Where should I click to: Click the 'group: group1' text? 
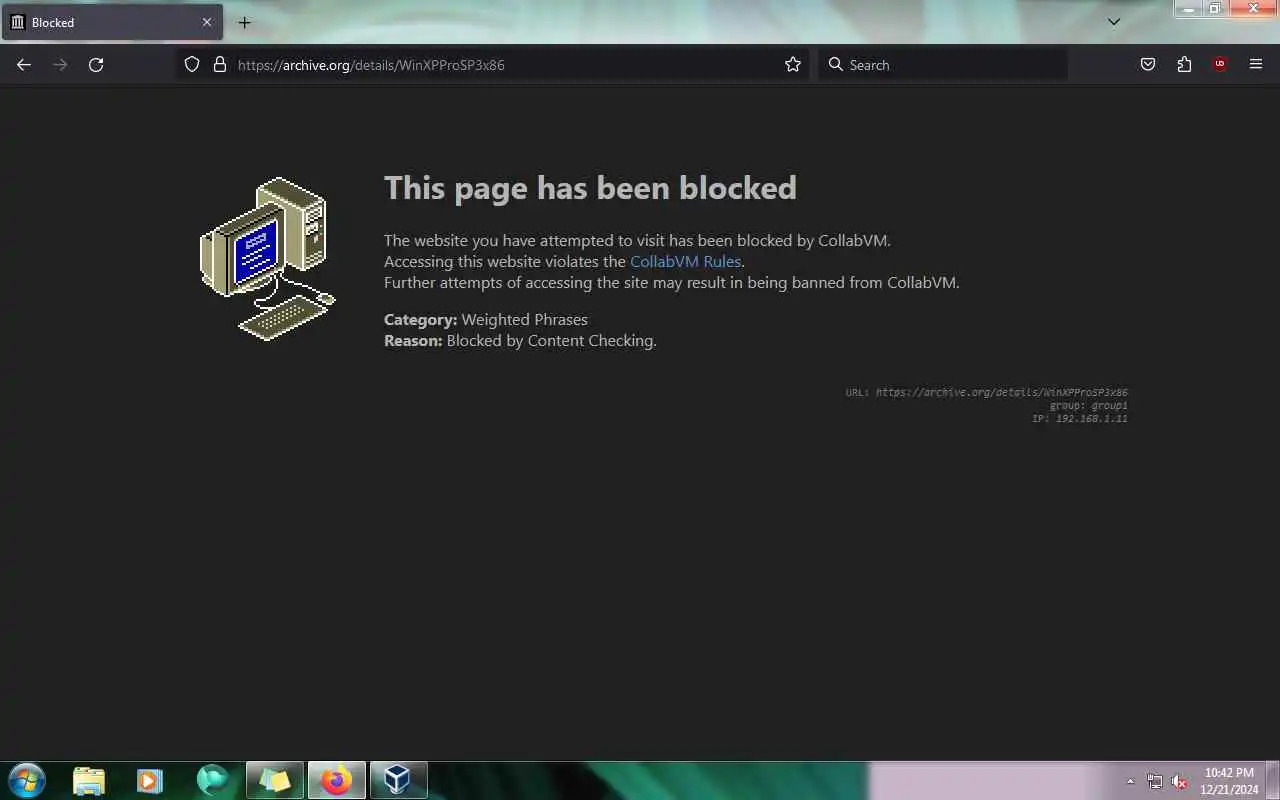tap(1089, 406)
